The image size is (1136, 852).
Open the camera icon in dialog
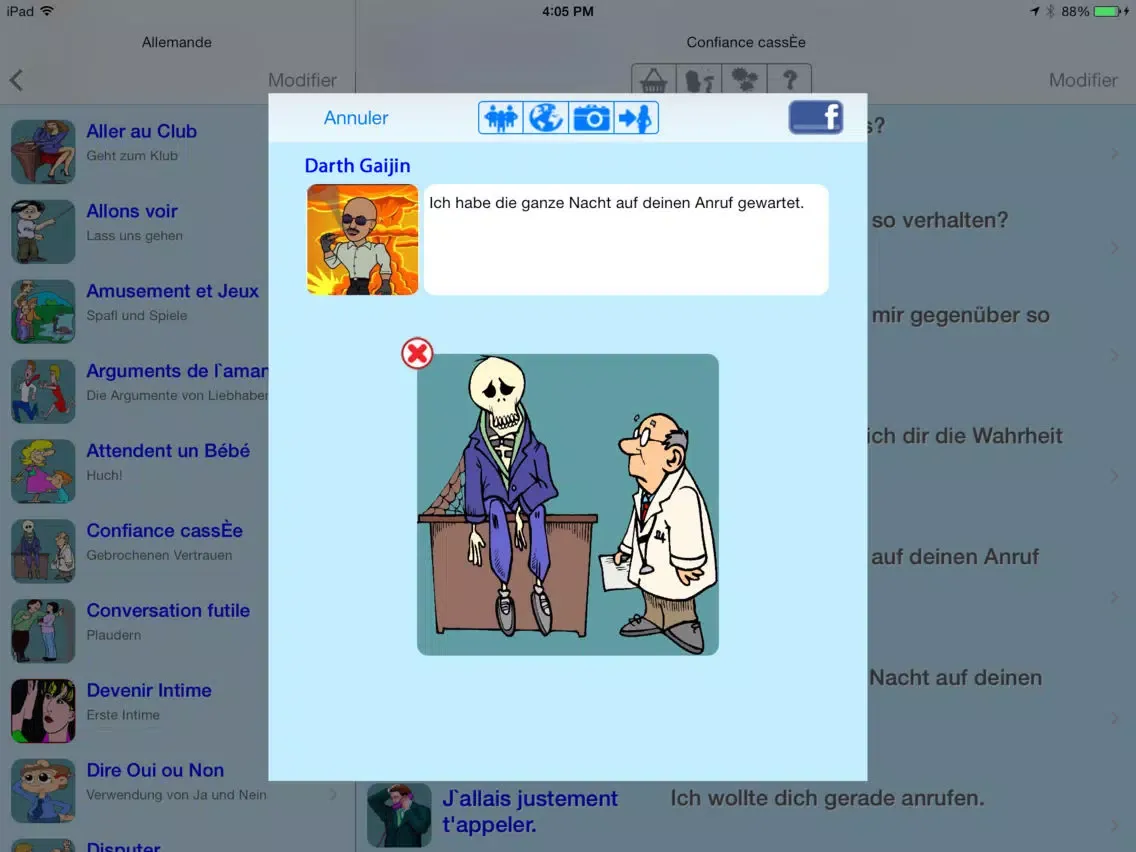pos(591,118)
